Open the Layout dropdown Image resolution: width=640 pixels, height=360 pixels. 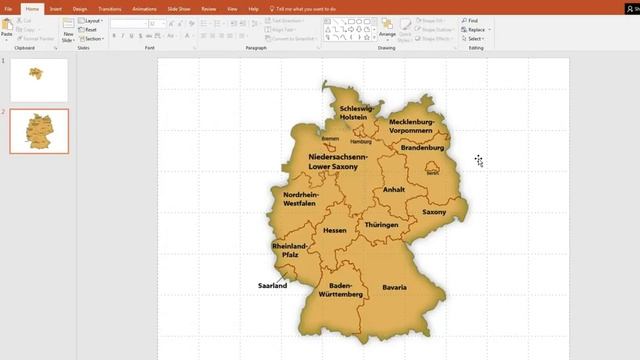point(91,20)
